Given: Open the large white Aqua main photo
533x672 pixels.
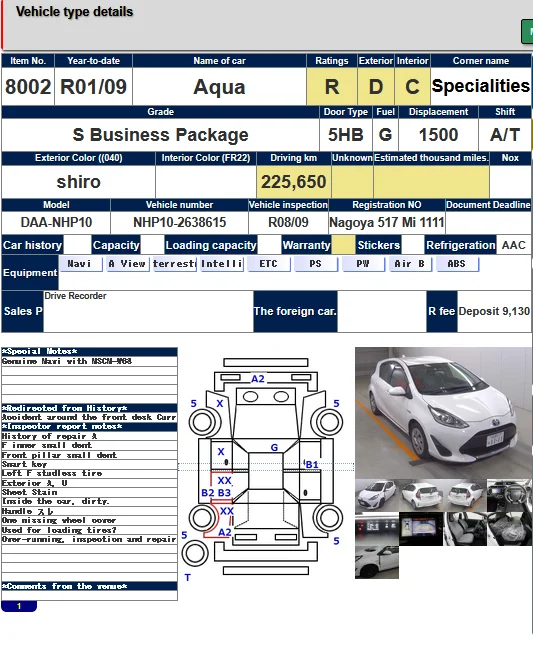Looking at the screenshot, I should click(x=443, y=413).
